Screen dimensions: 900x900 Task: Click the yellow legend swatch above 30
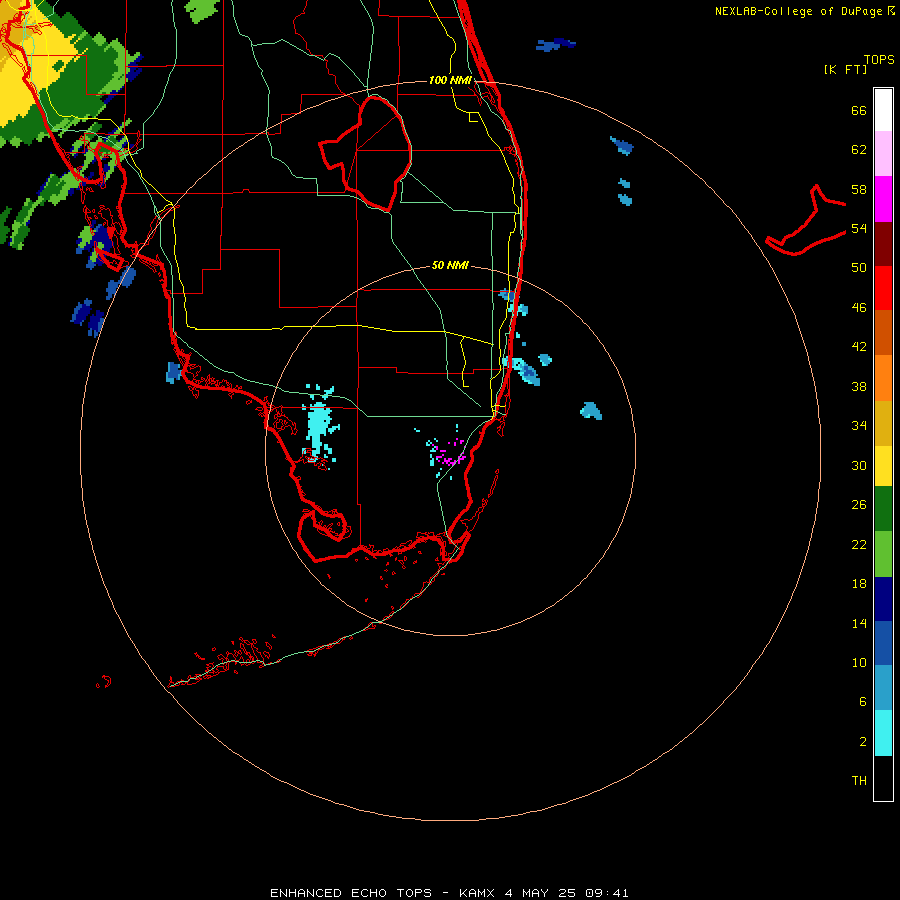click(x=883, y=466)
